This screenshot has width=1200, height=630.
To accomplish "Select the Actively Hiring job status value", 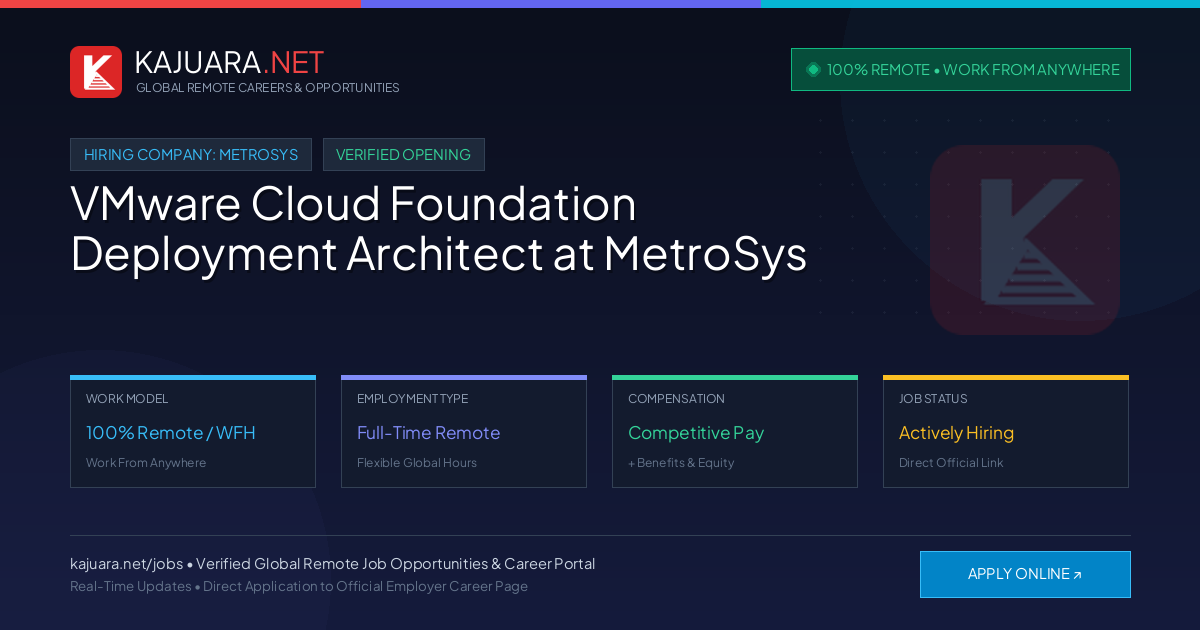I will (x=956, y=433).
